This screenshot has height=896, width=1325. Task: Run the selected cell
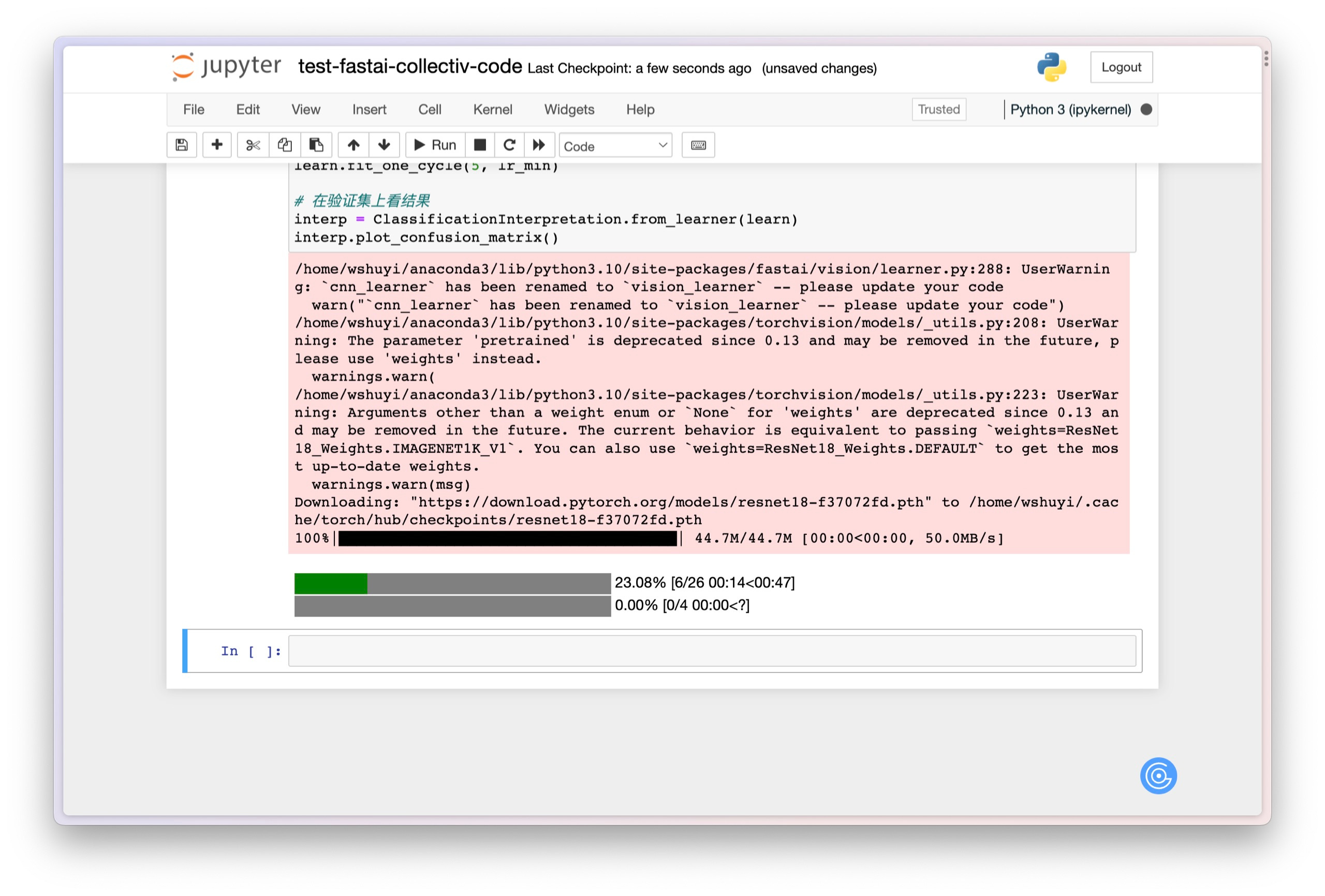pos(434,145)
